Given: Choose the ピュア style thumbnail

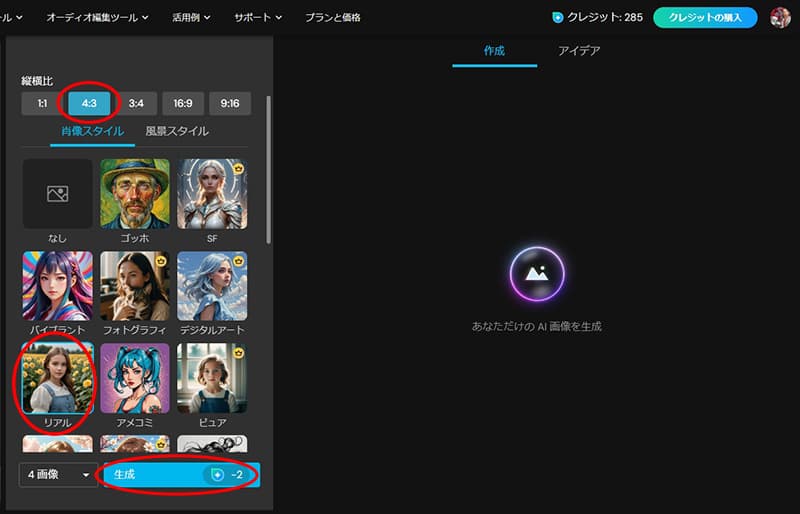Looking at the screenshot, I should tap(212, 378).
